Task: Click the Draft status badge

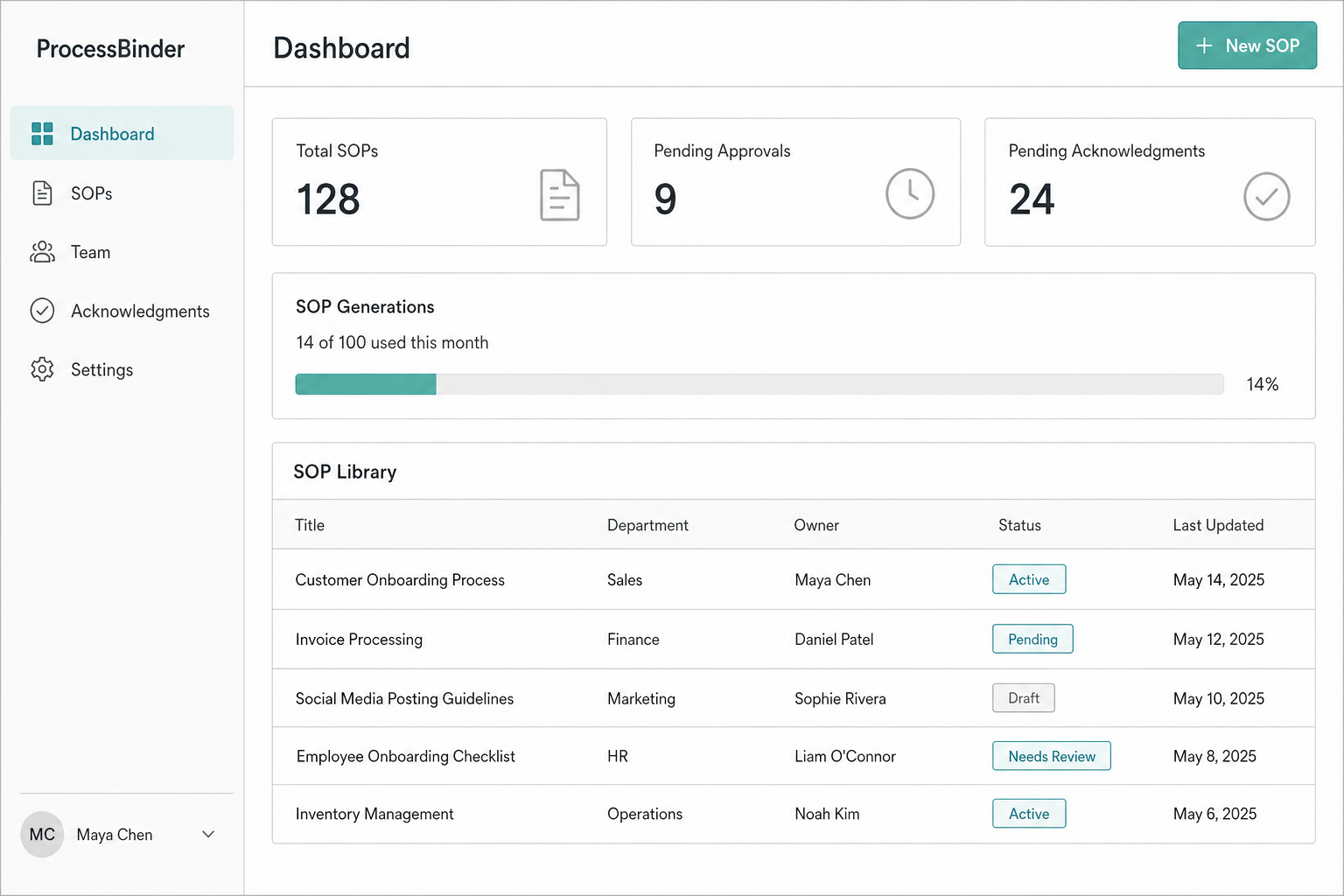Action: (x=1024, y=698)
